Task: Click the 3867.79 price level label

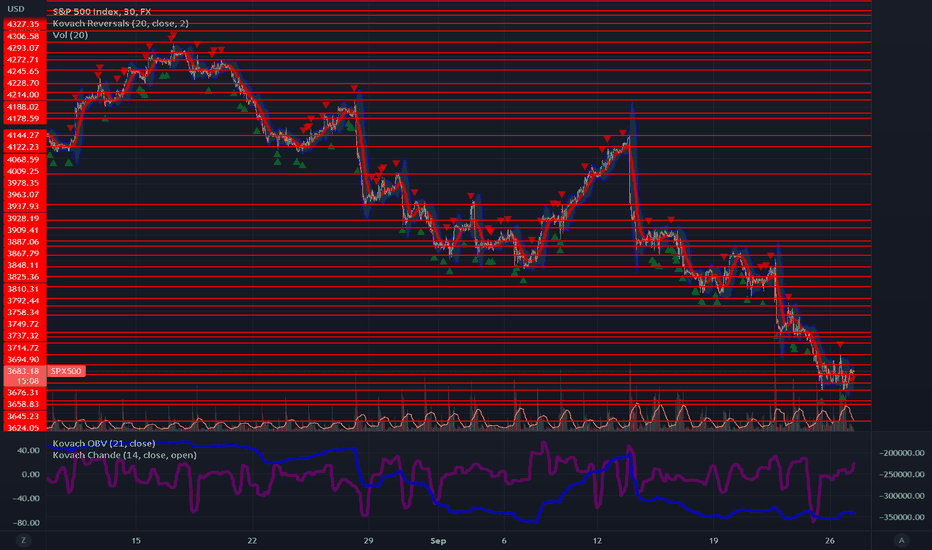Action: click(23, 253)
